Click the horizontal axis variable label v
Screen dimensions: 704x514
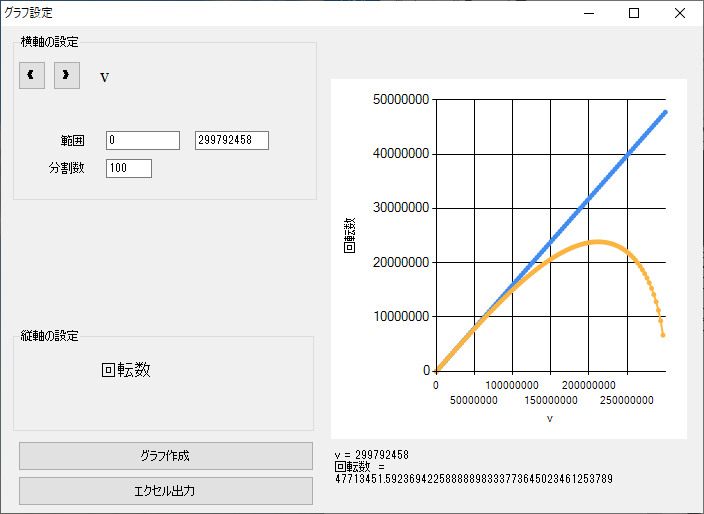click(104, 76)
